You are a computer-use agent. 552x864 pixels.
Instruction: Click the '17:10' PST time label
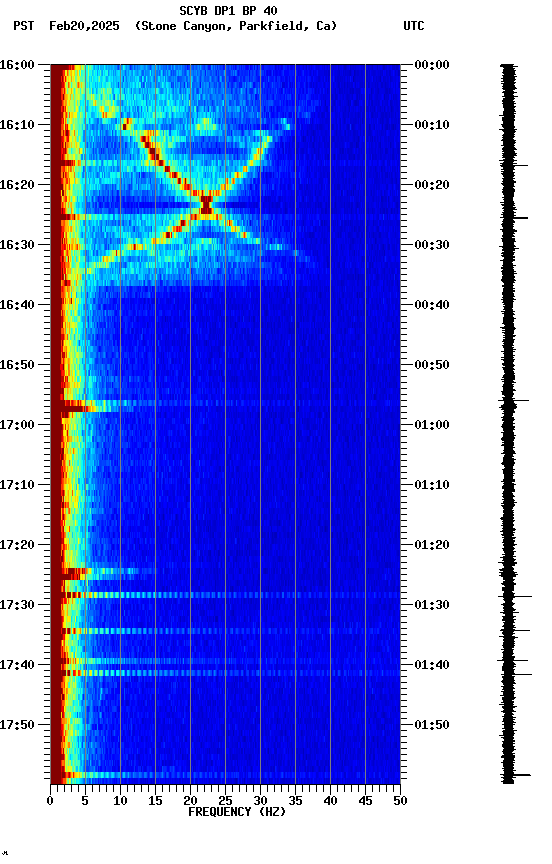click(x=17, y=485)
